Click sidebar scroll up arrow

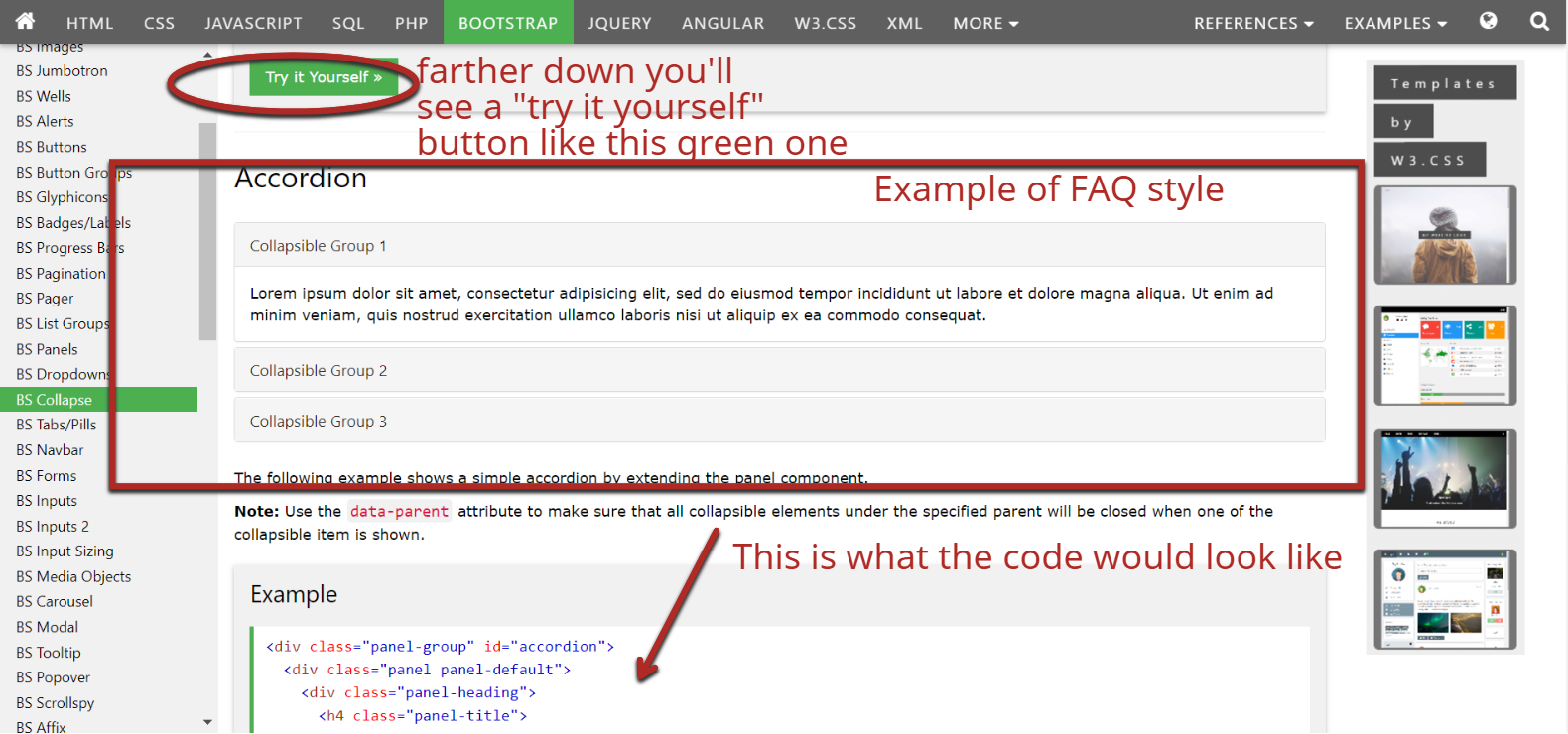coord(207,55)
